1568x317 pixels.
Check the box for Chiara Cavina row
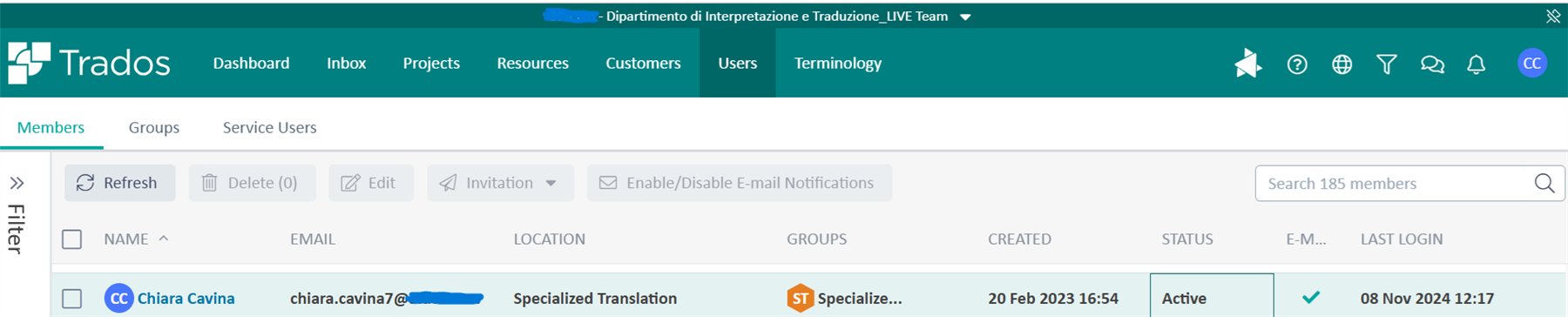(x=72, y=299)
